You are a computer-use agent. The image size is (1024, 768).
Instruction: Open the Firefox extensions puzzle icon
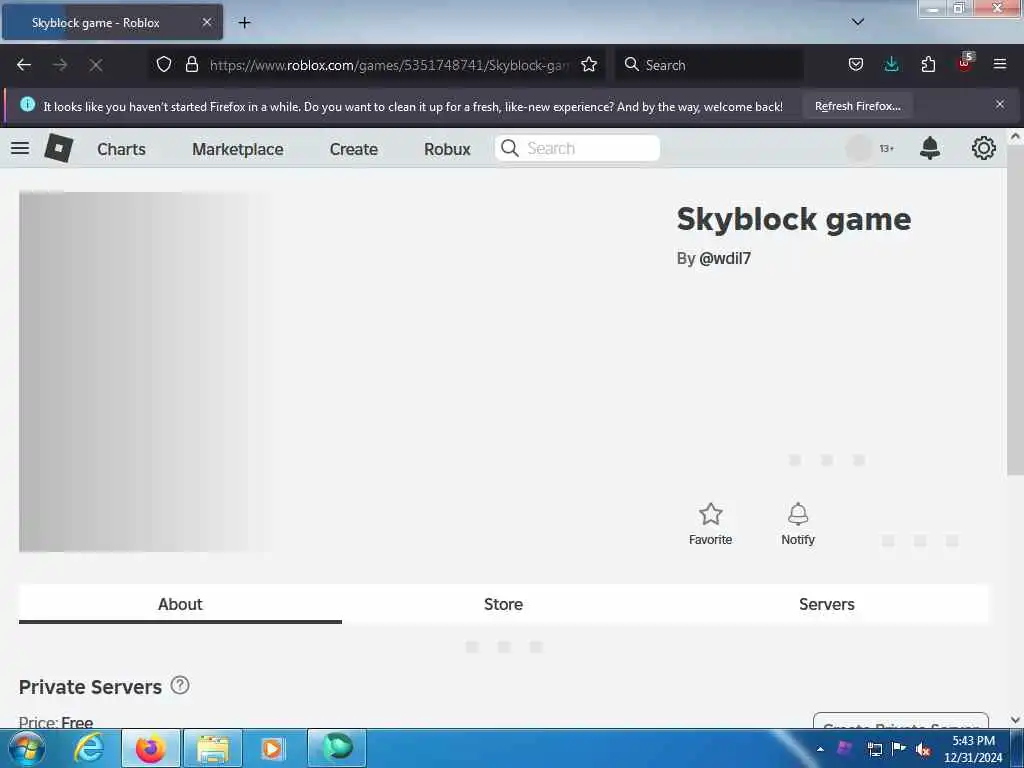tap(928, 64)
